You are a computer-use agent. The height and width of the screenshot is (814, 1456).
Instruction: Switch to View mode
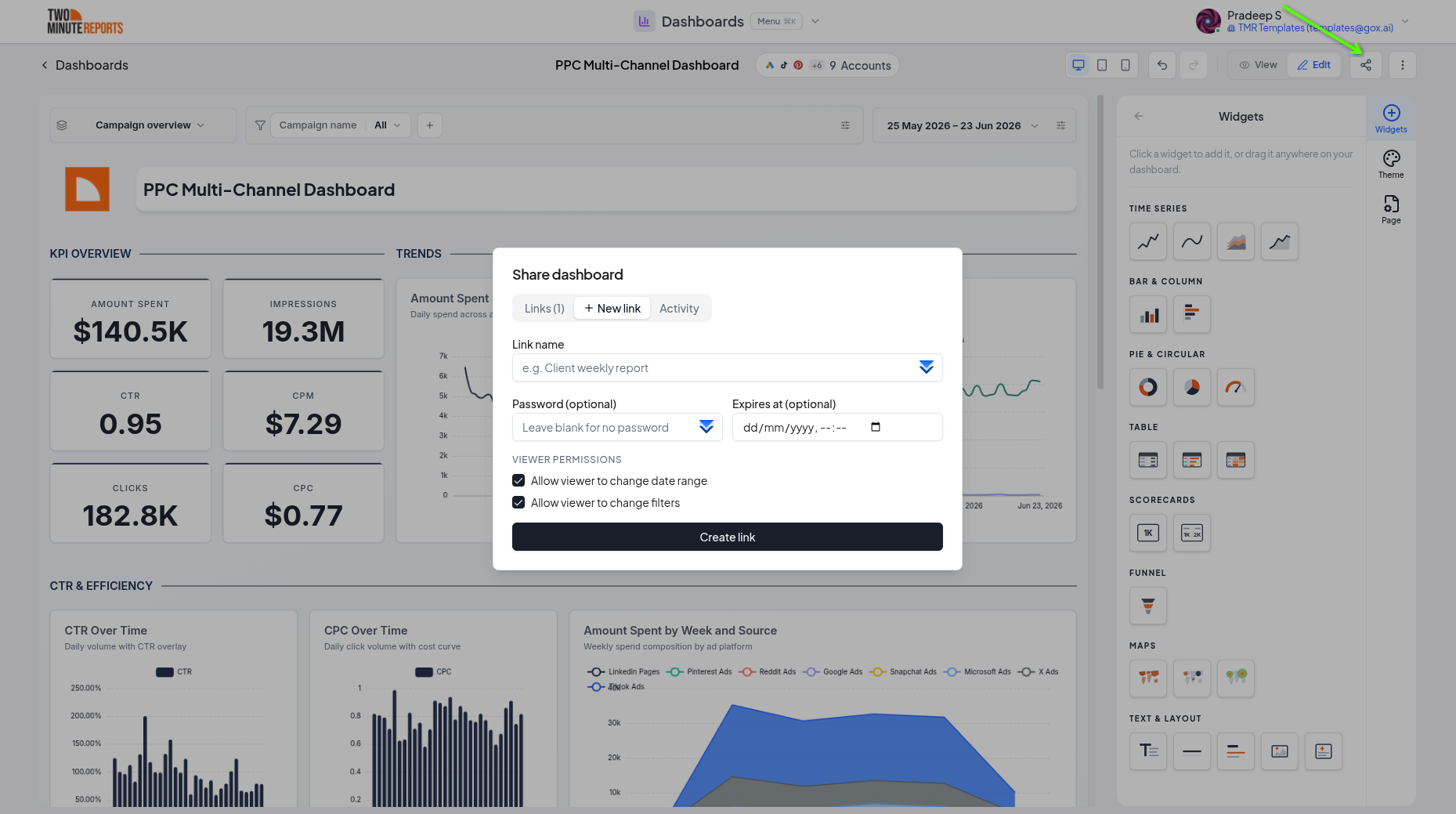1258,65
